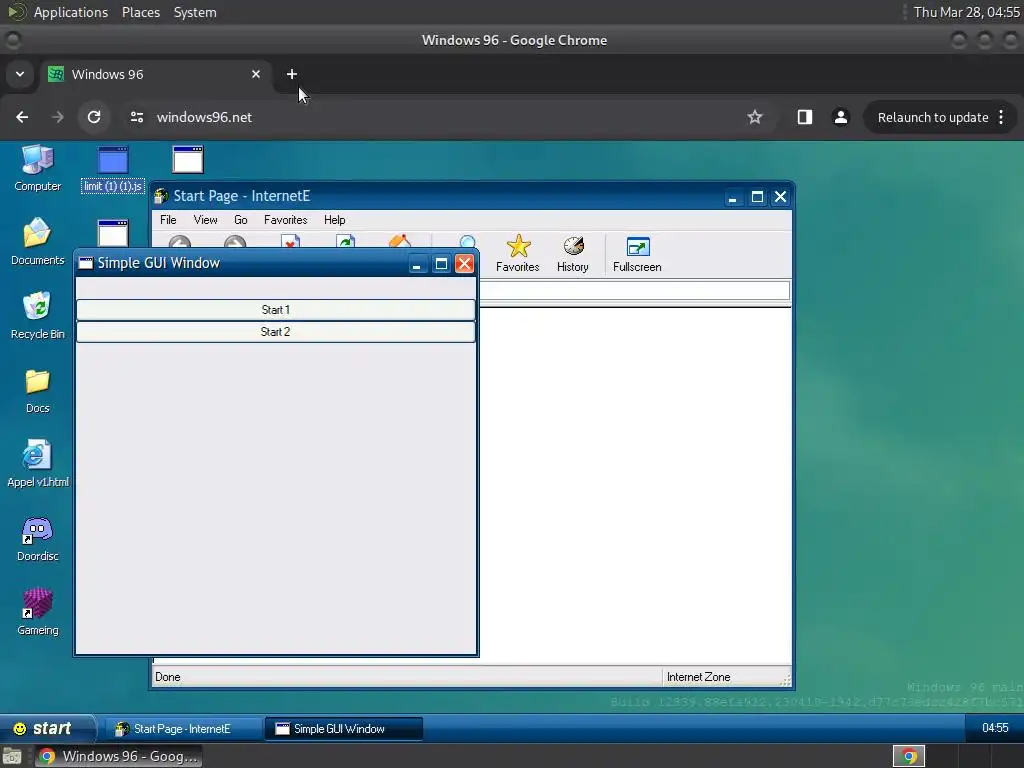Switch to Start Page - InternetE taskbar button

point(182,729)
